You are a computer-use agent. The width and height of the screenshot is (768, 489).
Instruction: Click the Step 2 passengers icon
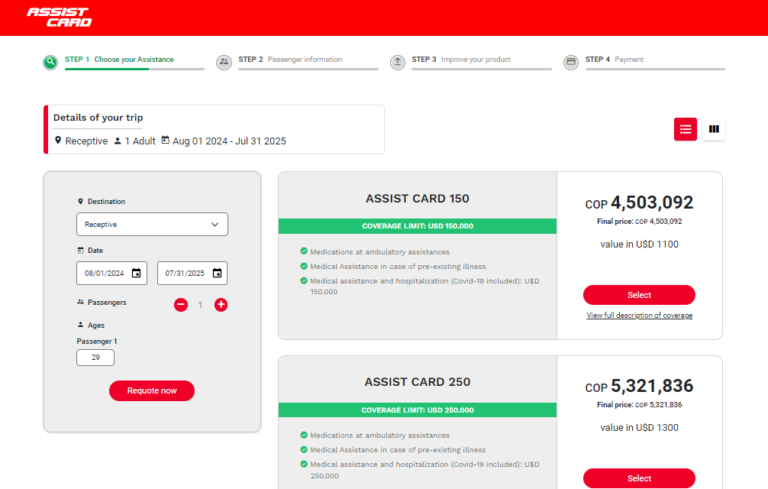224,62
